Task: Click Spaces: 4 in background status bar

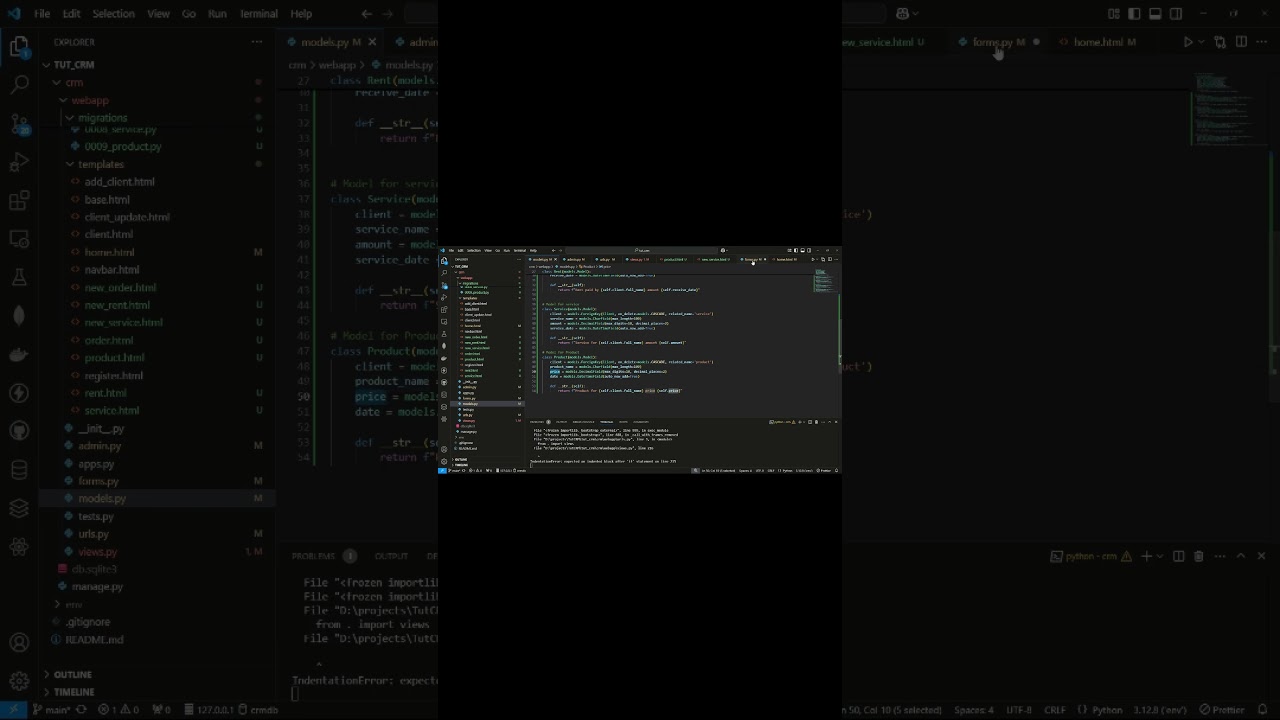Action: pos(973,710)
